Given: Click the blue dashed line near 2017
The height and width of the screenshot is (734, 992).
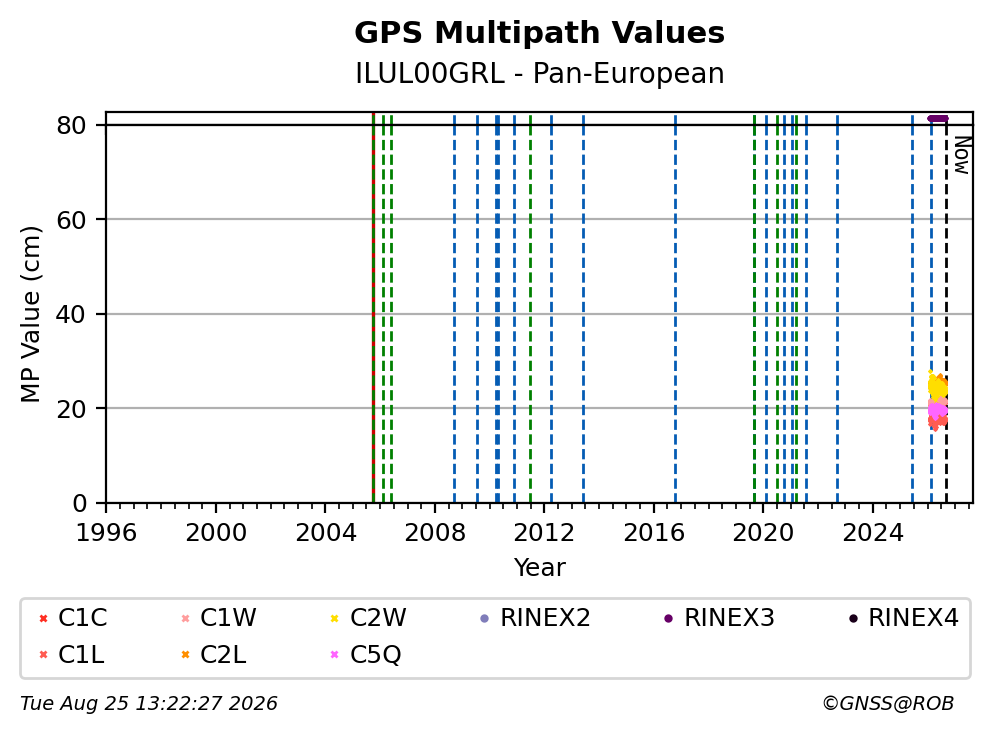Looking at the screenshot, I should click(x=675, y=308).
